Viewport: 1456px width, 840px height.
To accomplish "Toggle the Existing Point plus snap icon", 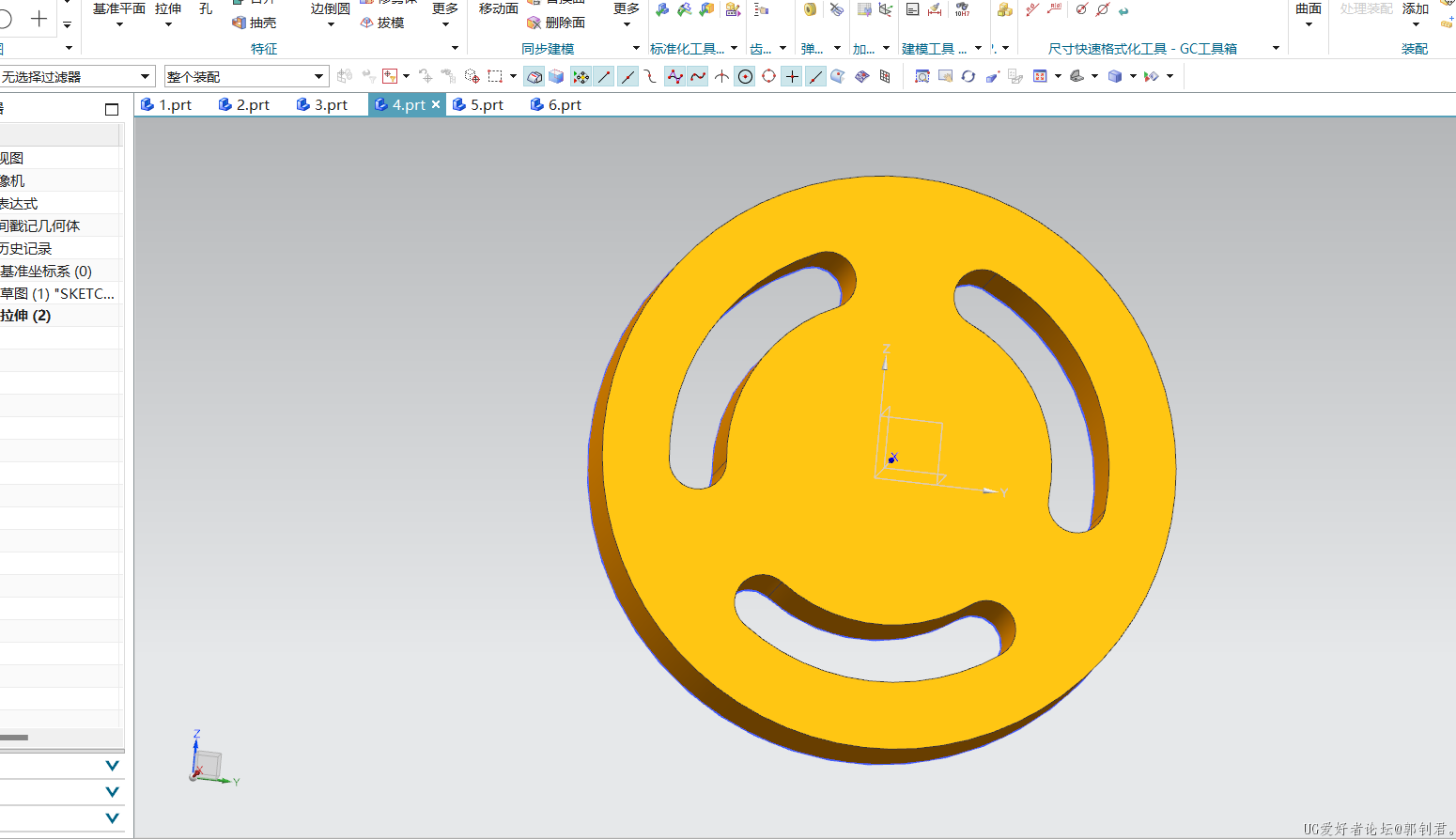I will point(793,76).
